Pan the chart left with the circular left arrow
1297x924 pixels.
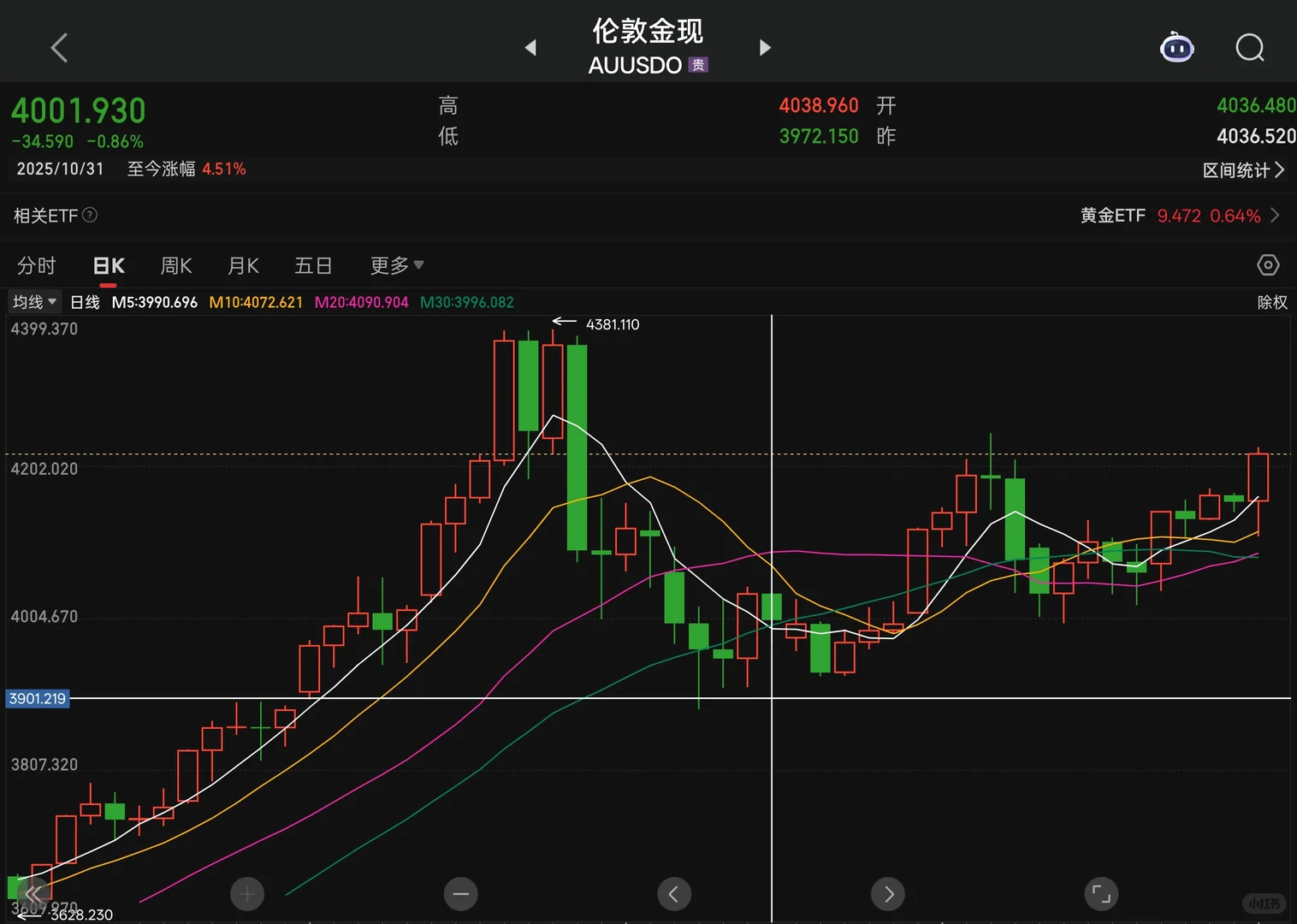click(x=674, y=893)
